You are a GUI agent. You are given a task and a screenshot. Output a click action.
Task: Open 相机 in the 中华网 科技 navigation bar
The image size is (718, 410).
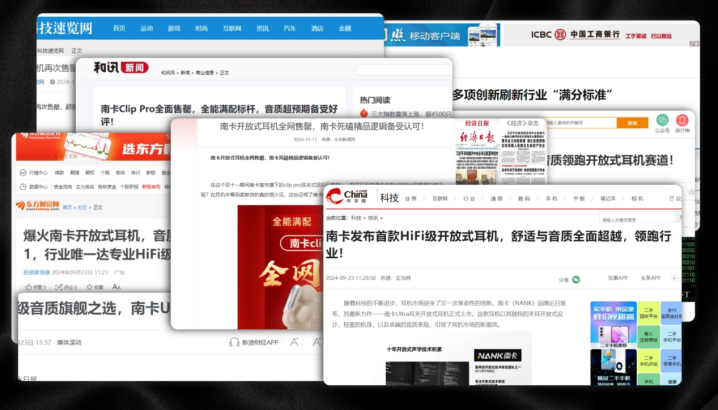point(637,198)
